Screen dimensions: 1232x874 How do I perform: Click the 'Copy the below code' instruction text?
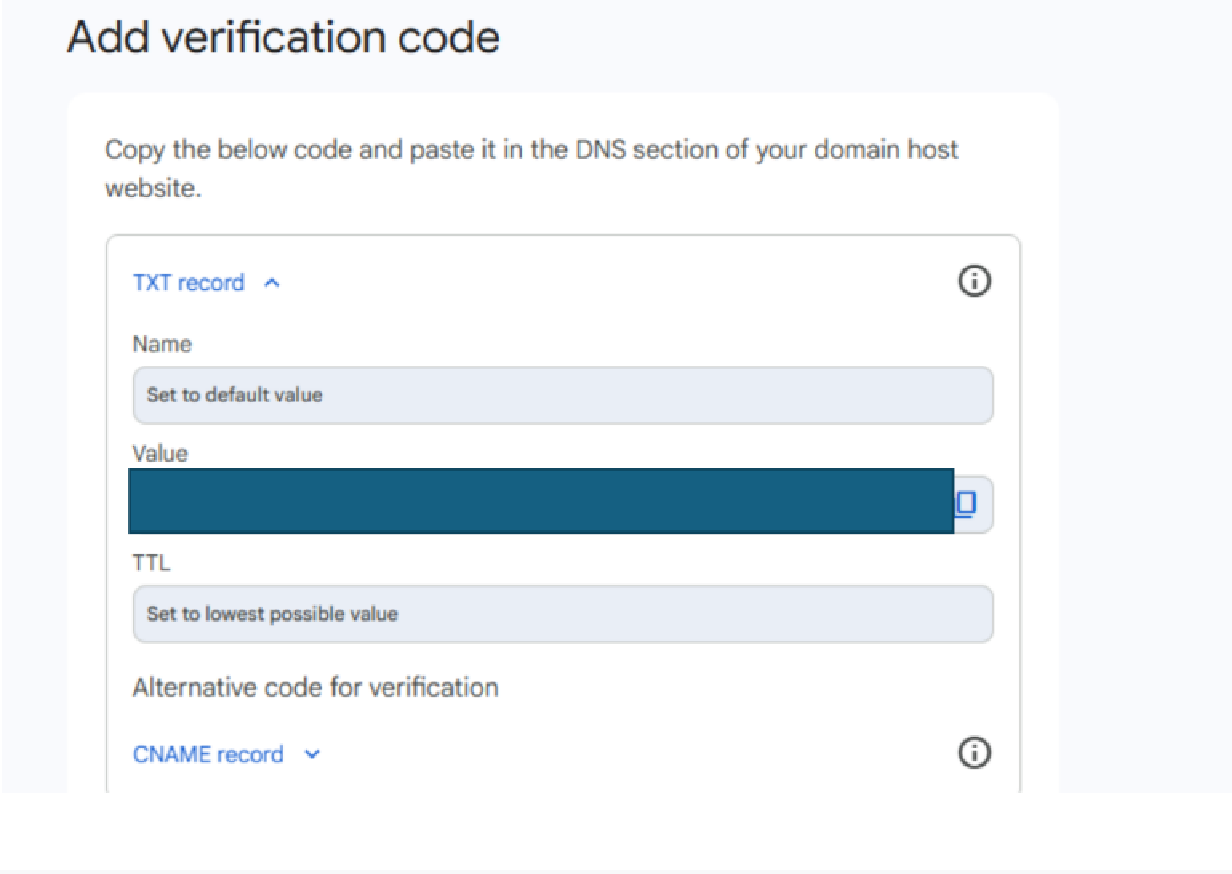(x=532, y=168)
